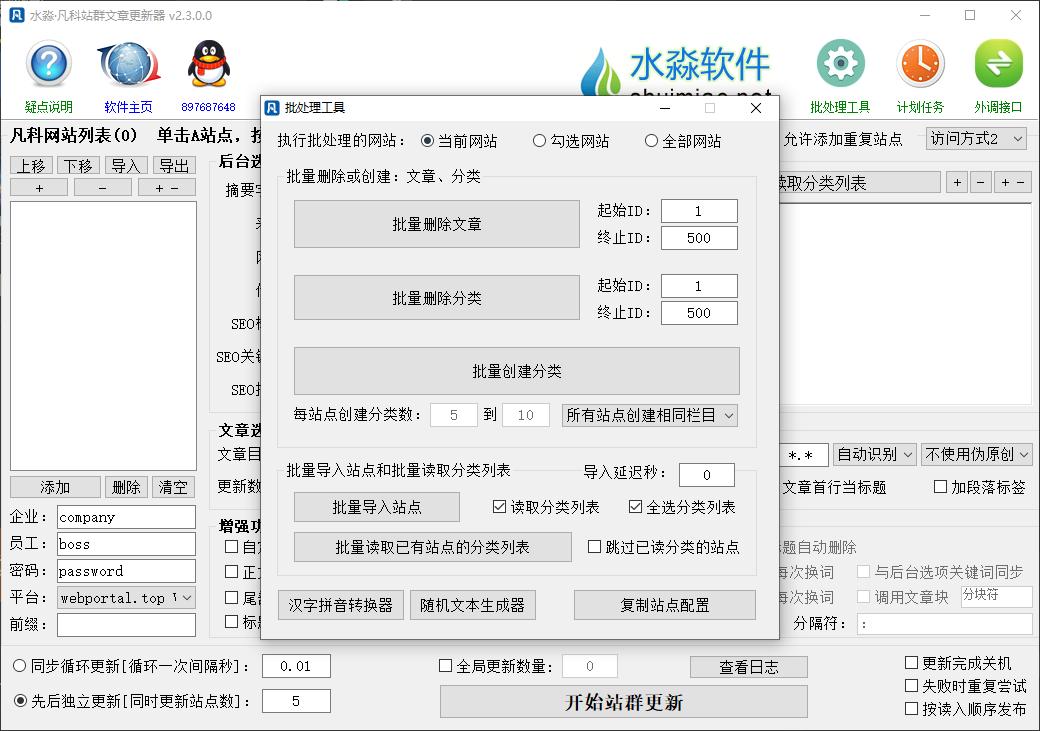The image size is (1040, 731).
Task: Open the 自动识别 dropdown
Action: coord(875,454)
